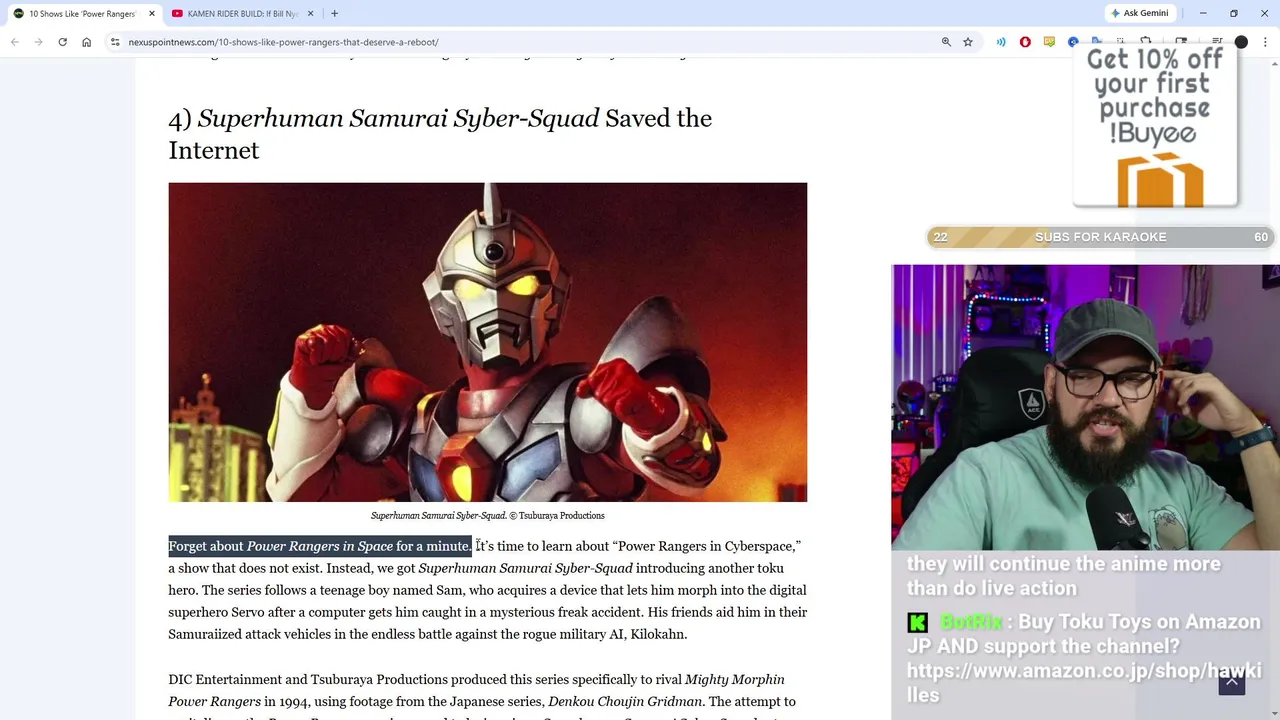Click the green K icon beside BotRix
This screenshot has width=1280, height=720.
pos(917,623)
